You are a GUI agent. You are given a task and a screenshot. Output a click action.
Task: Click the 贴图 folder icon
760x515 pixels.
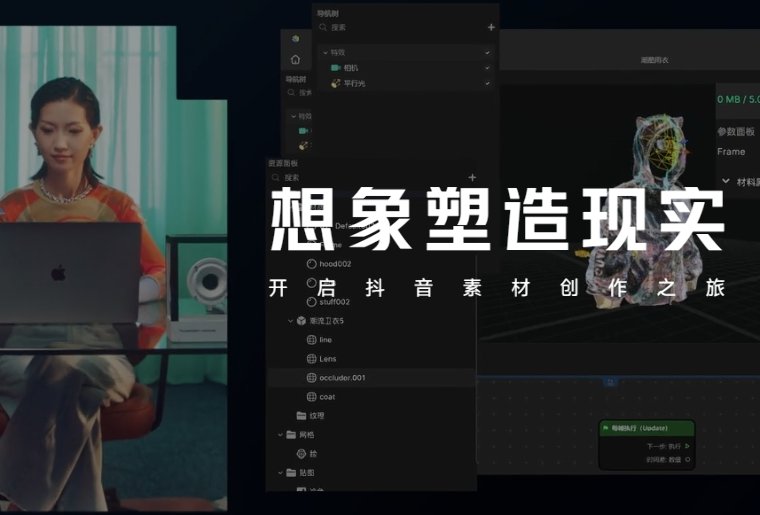pyautogui.click(x=291, y=472)
